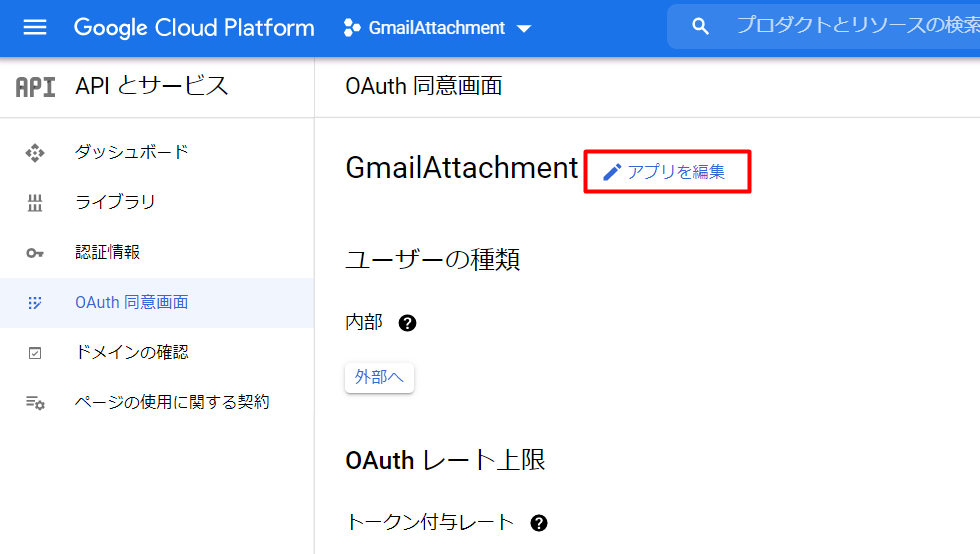Open the hamburger navigation menu
Viewport: 980px width, 554px height.
click(x=35, y=28)
